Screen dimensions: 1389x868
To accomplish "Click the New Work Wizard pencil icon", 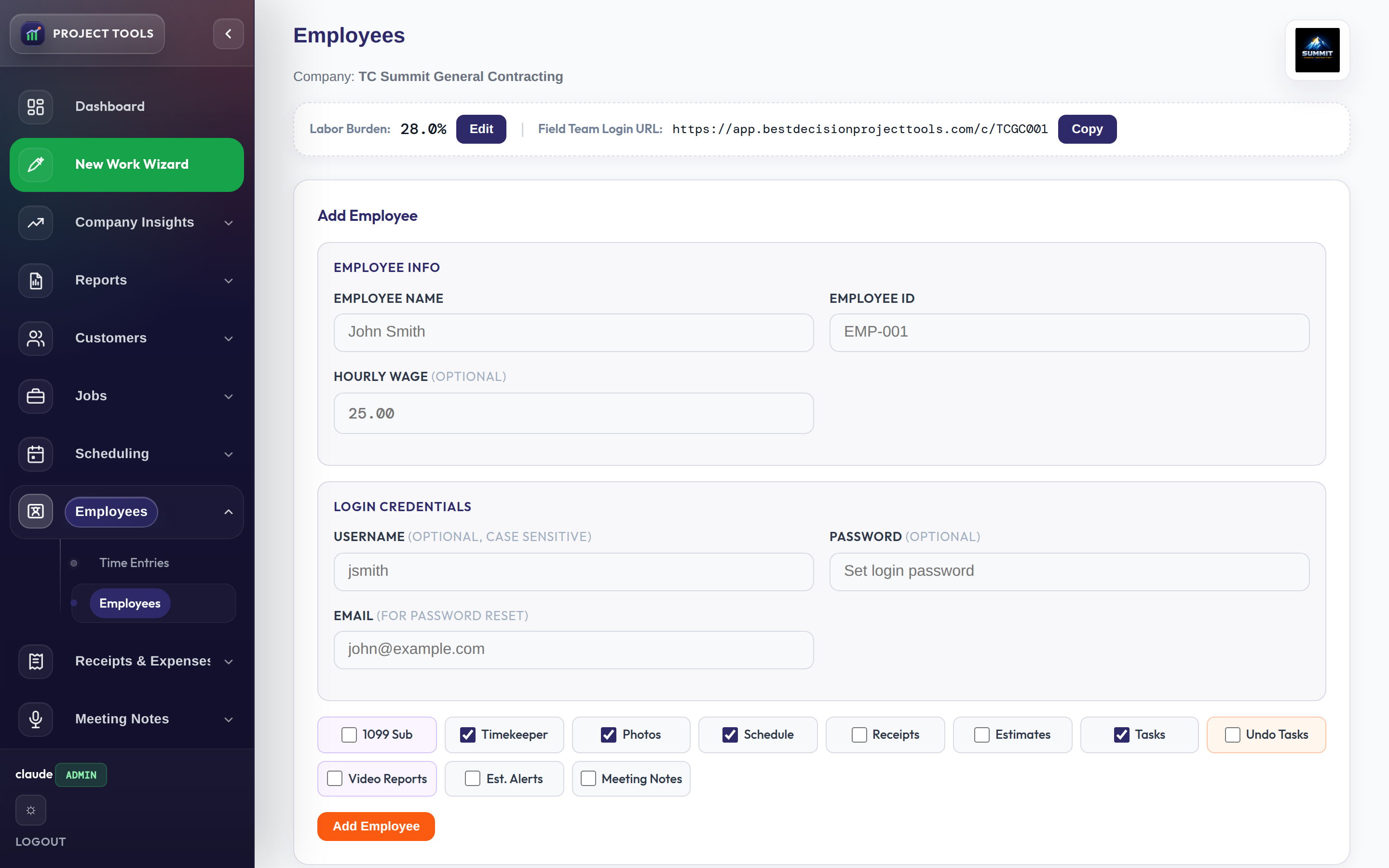I will coord(36,165).
